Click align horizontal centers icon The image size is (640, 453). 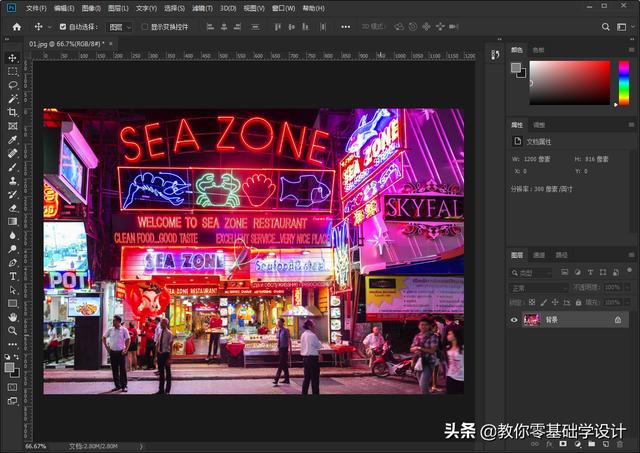click(x=224, y=27)
